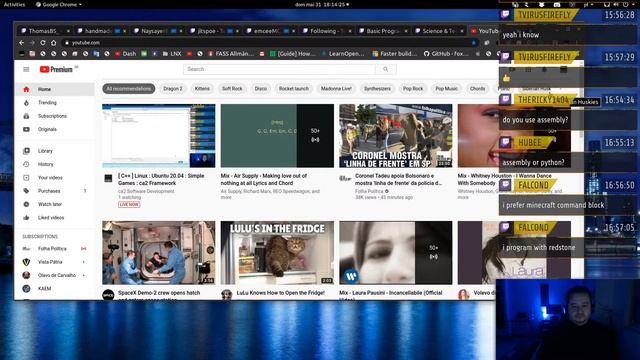Image resolution: width=640 pixels, height=360 pixels.
Task: Open the LearnOpen bookmark
Action: [x=342, y=53]
